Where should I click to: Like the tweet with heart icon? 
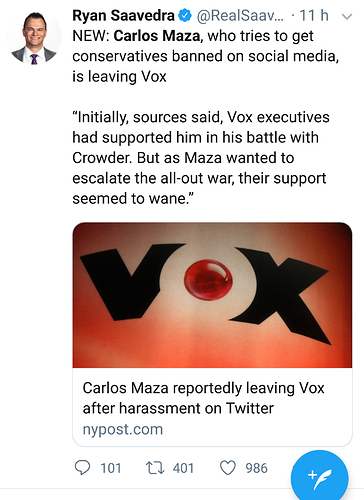228,468
